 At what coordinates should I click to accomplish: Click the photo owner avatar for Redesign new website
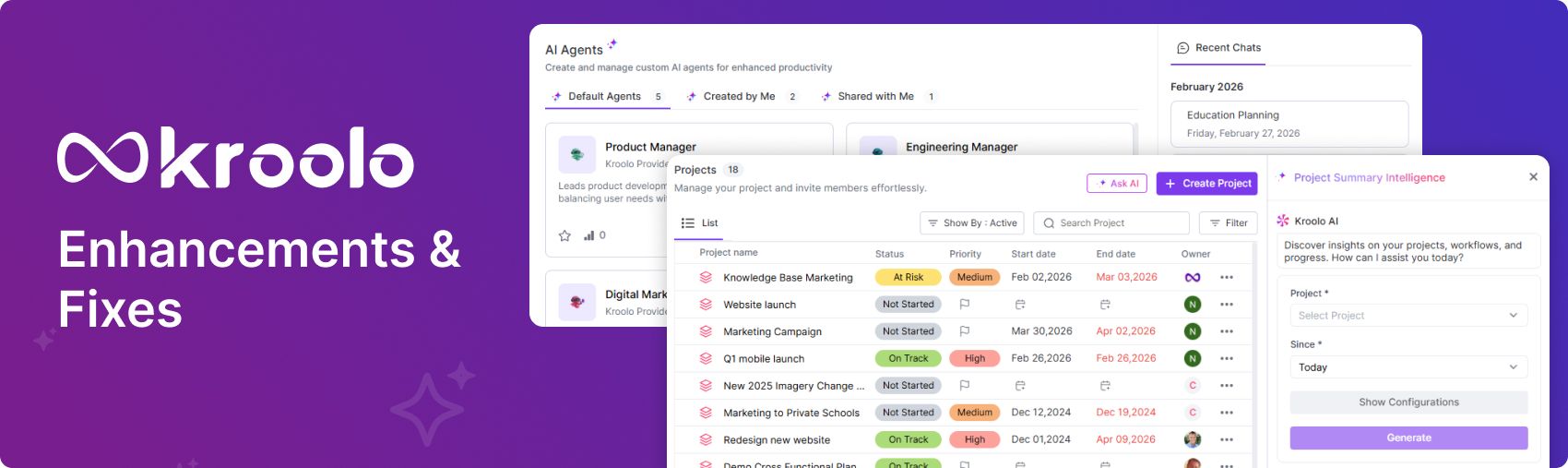1193,439
